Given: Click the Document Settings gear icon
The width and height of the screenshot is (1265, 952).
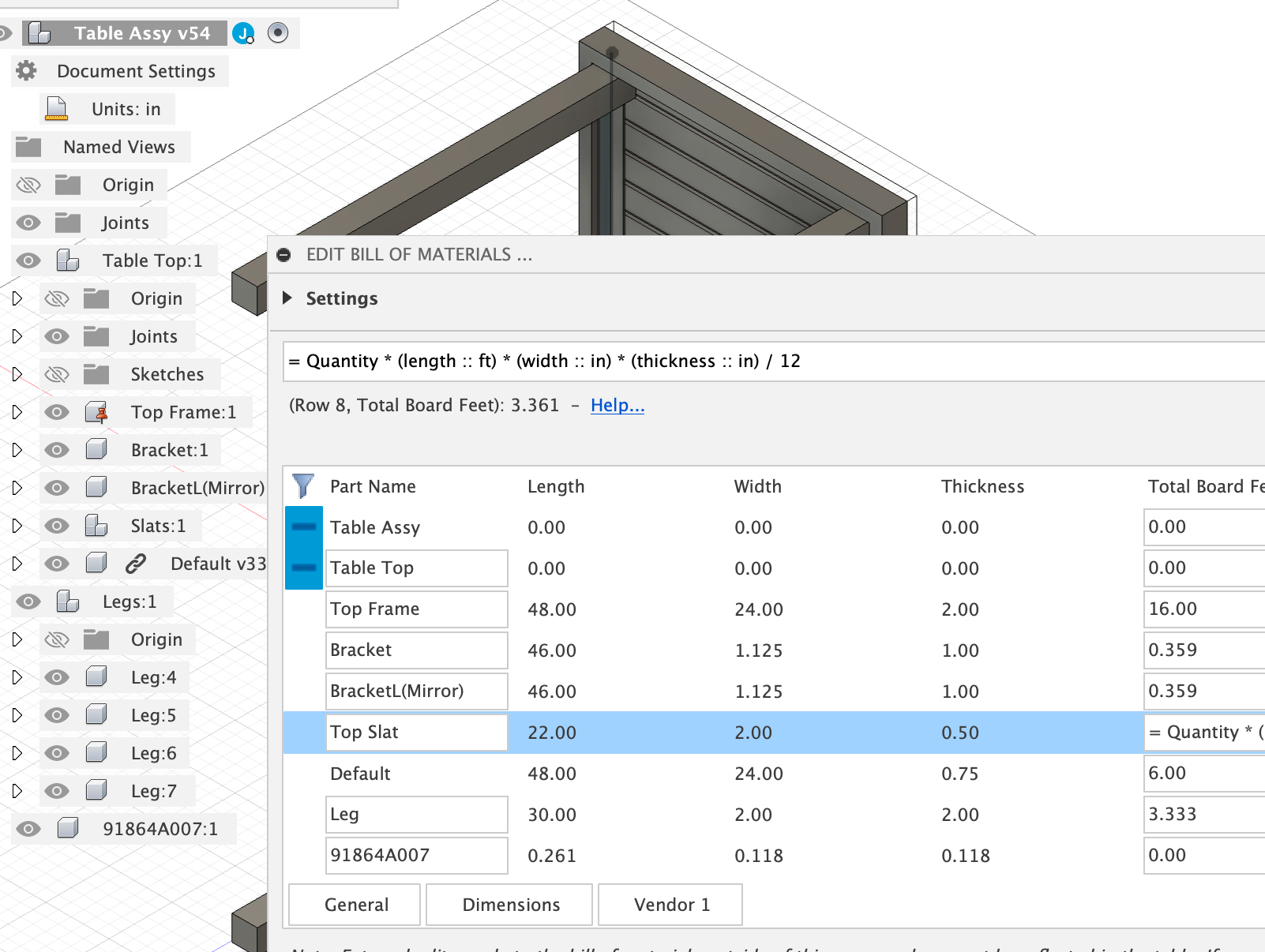Looking at the screenshot, I should [x=26, y=71].
